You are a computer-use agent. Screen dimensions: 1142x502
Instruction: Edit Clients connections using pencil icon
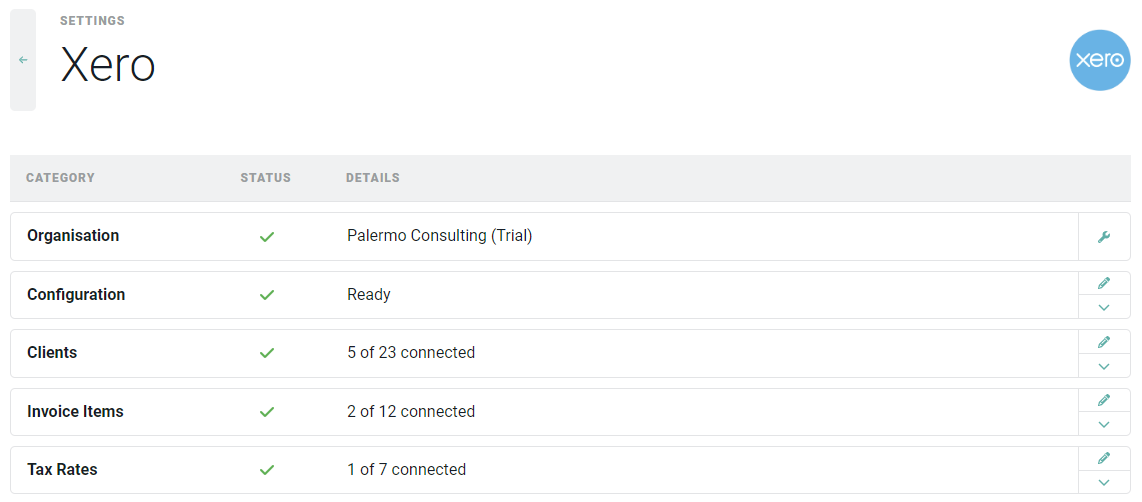point(1104,342)
